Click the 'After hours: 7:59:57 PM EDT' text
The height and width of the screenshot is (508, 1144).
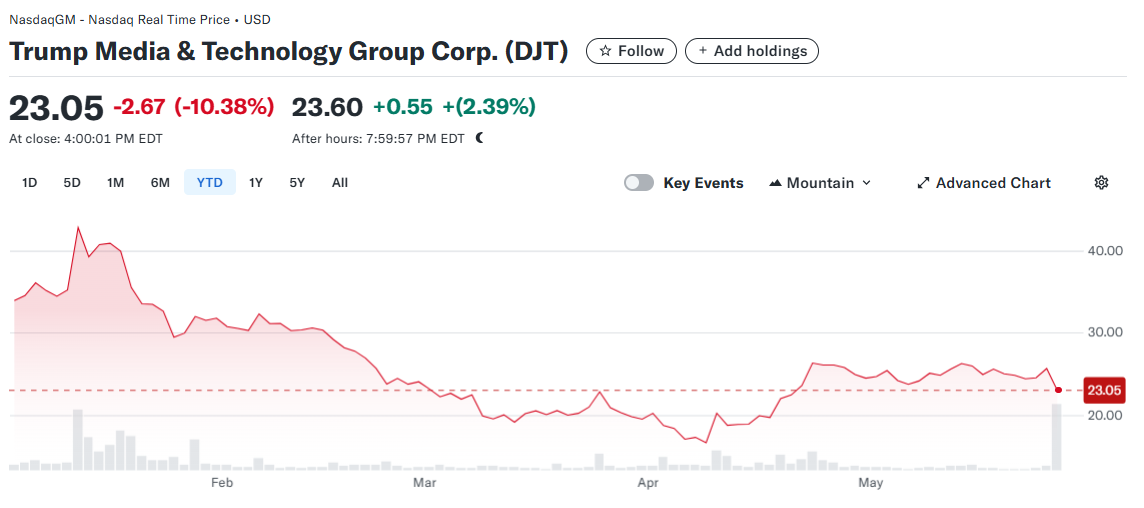(x=378, y=139)
